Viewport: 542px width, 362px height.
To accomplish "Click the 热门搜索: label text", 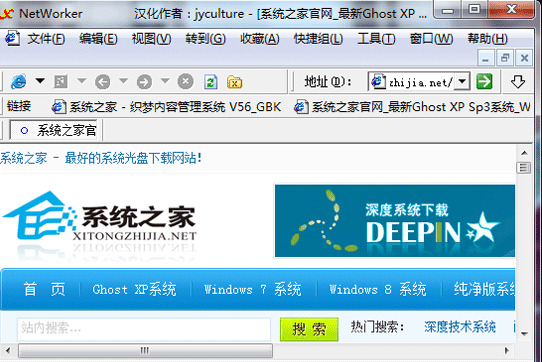I will 377,327.
